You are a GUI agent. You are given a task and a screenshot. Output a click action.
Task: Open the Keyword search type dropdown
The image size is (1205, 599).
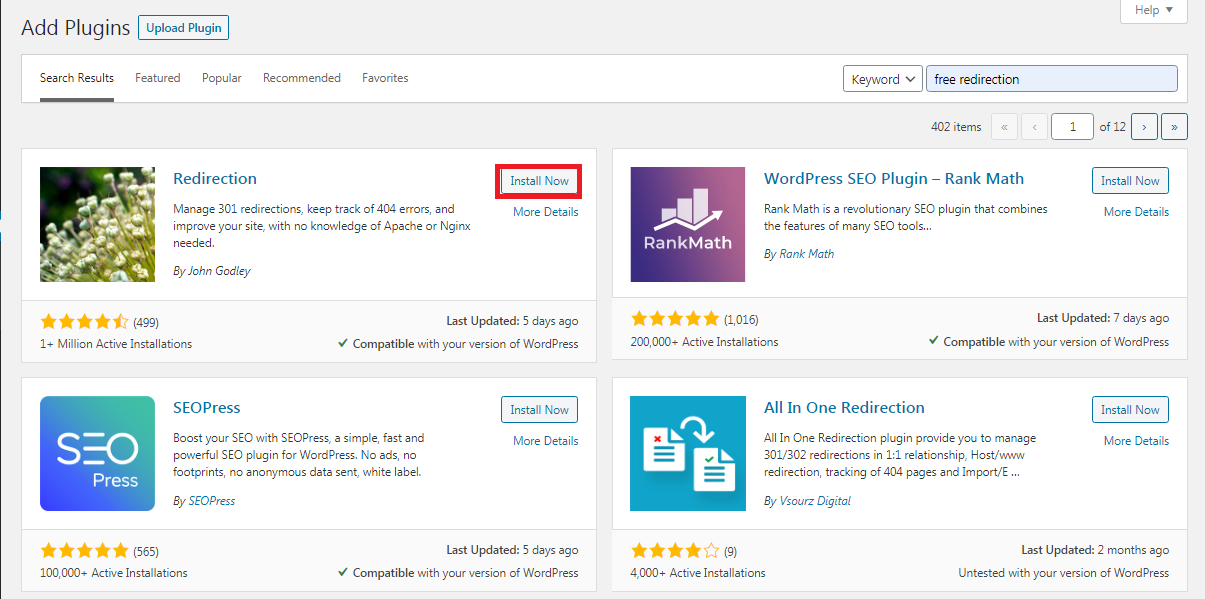click(x=882, y=79)
